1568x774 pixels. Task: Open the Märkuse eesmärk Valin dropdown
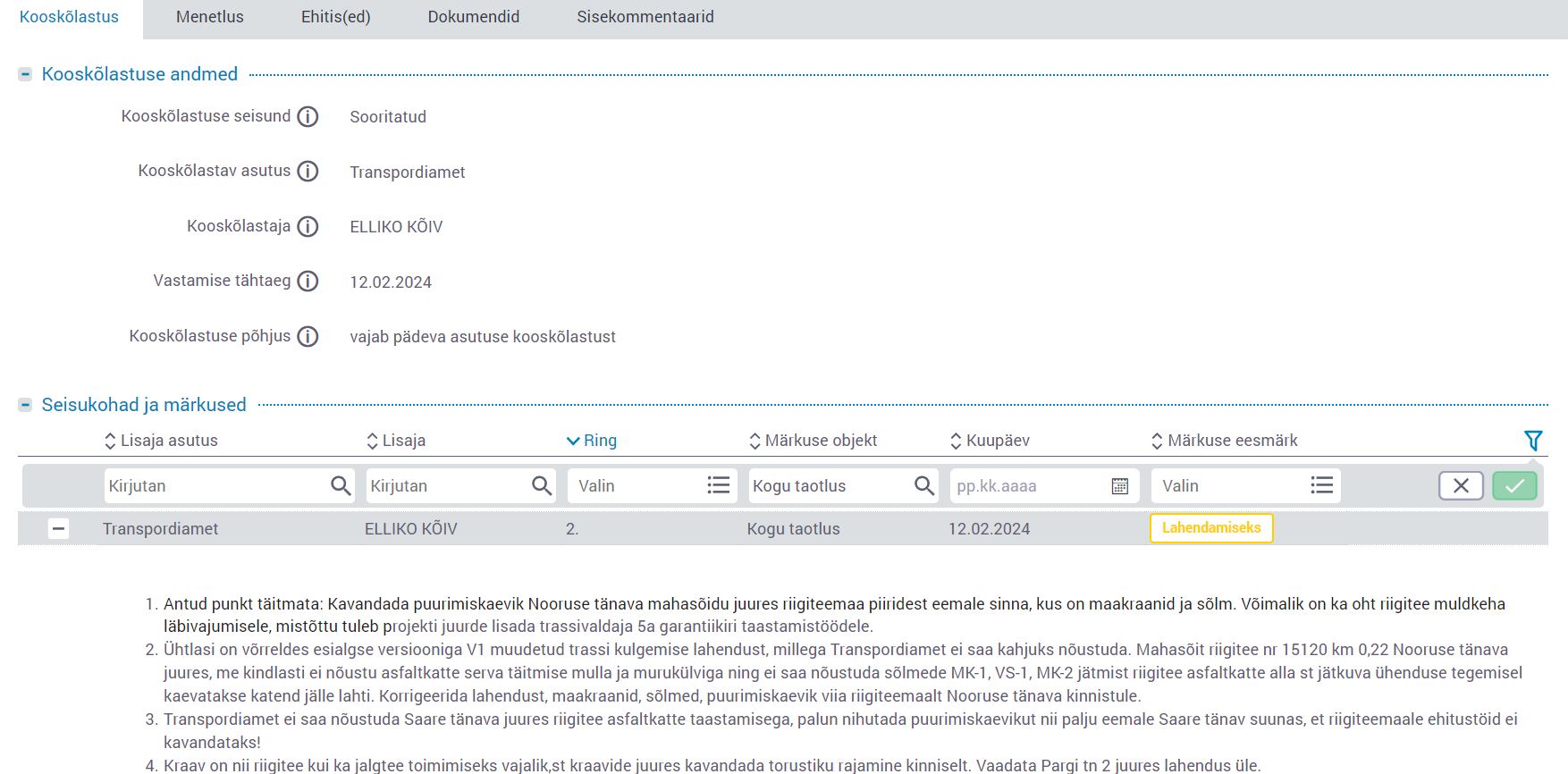[1246, 486]
